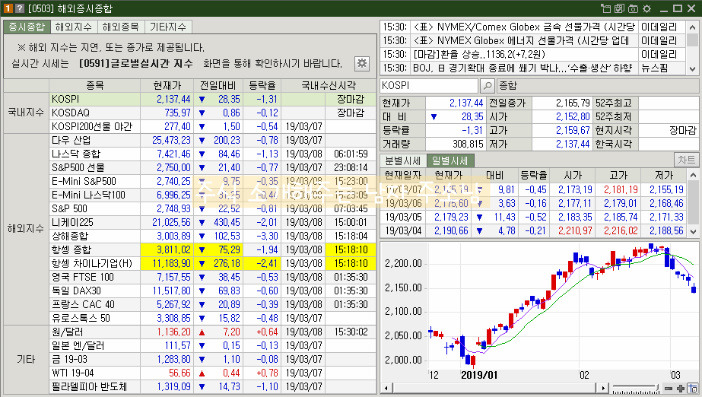This screenshot has height=397, width=702.
Task: Click the 거래량 value 308,815
Action: [468, 144]
